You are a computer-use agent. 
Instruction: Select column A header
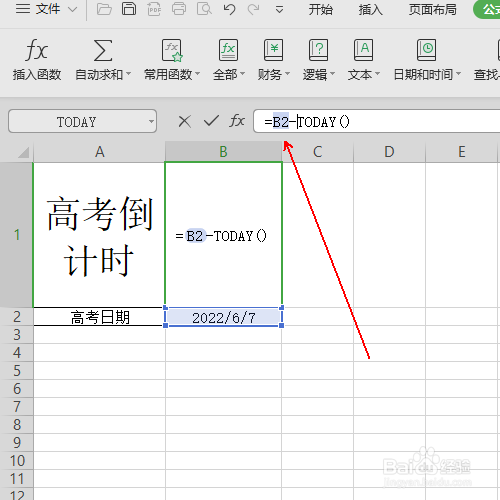(99, 152)
